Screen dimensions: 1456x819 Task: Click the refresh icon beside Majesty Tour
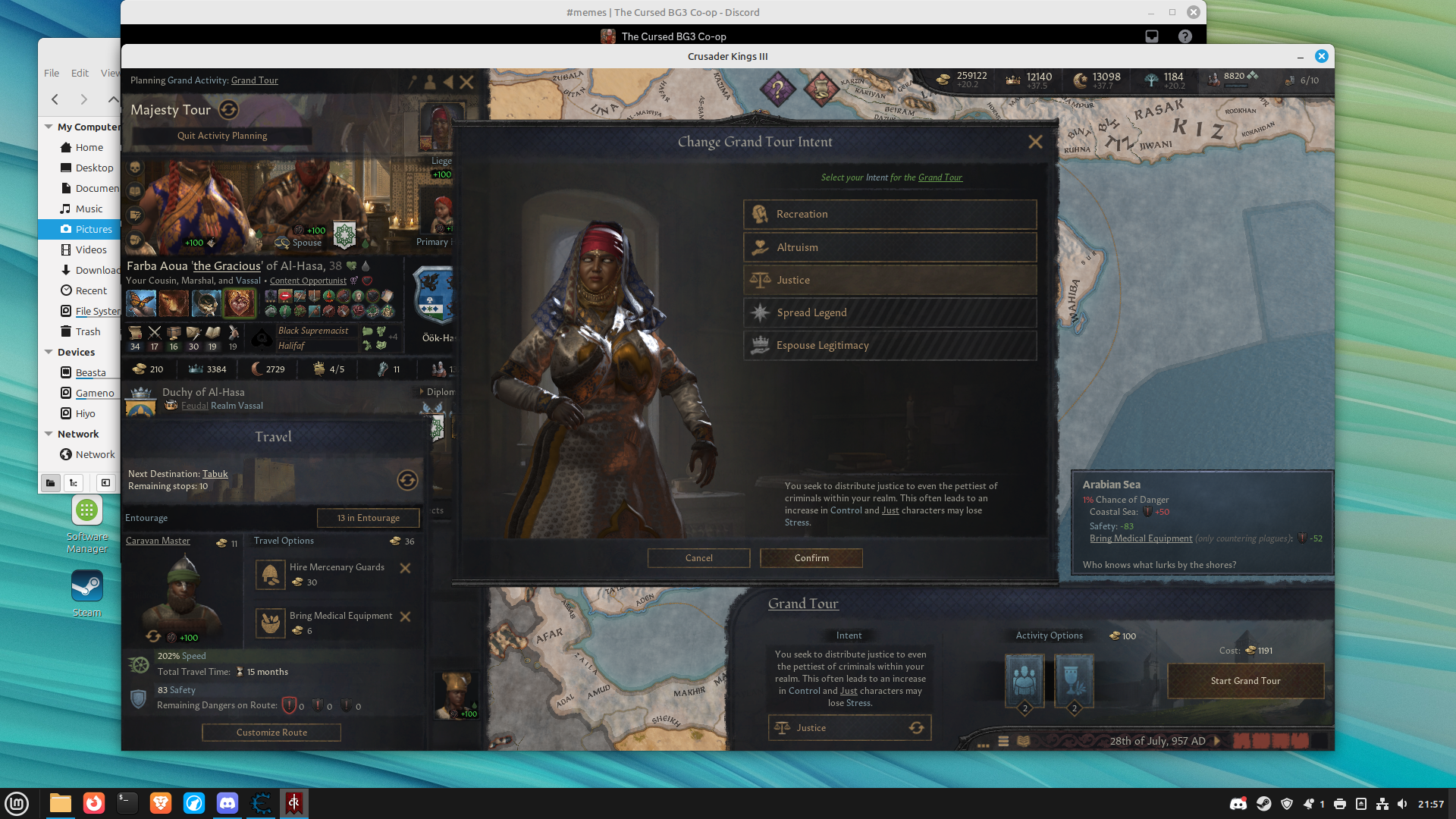(228, 110)
